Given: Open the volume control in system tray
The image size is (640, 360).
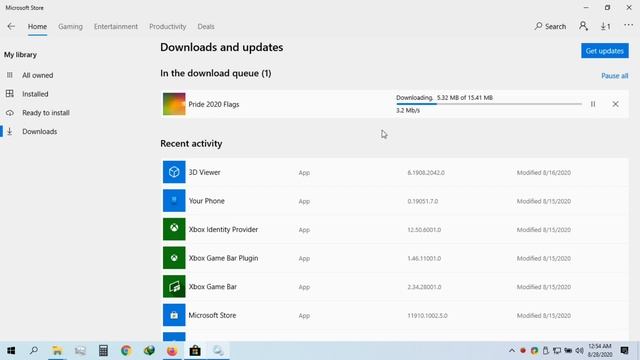Looking at the screenshot, I should pyautogui.click(x=579, y=351).
